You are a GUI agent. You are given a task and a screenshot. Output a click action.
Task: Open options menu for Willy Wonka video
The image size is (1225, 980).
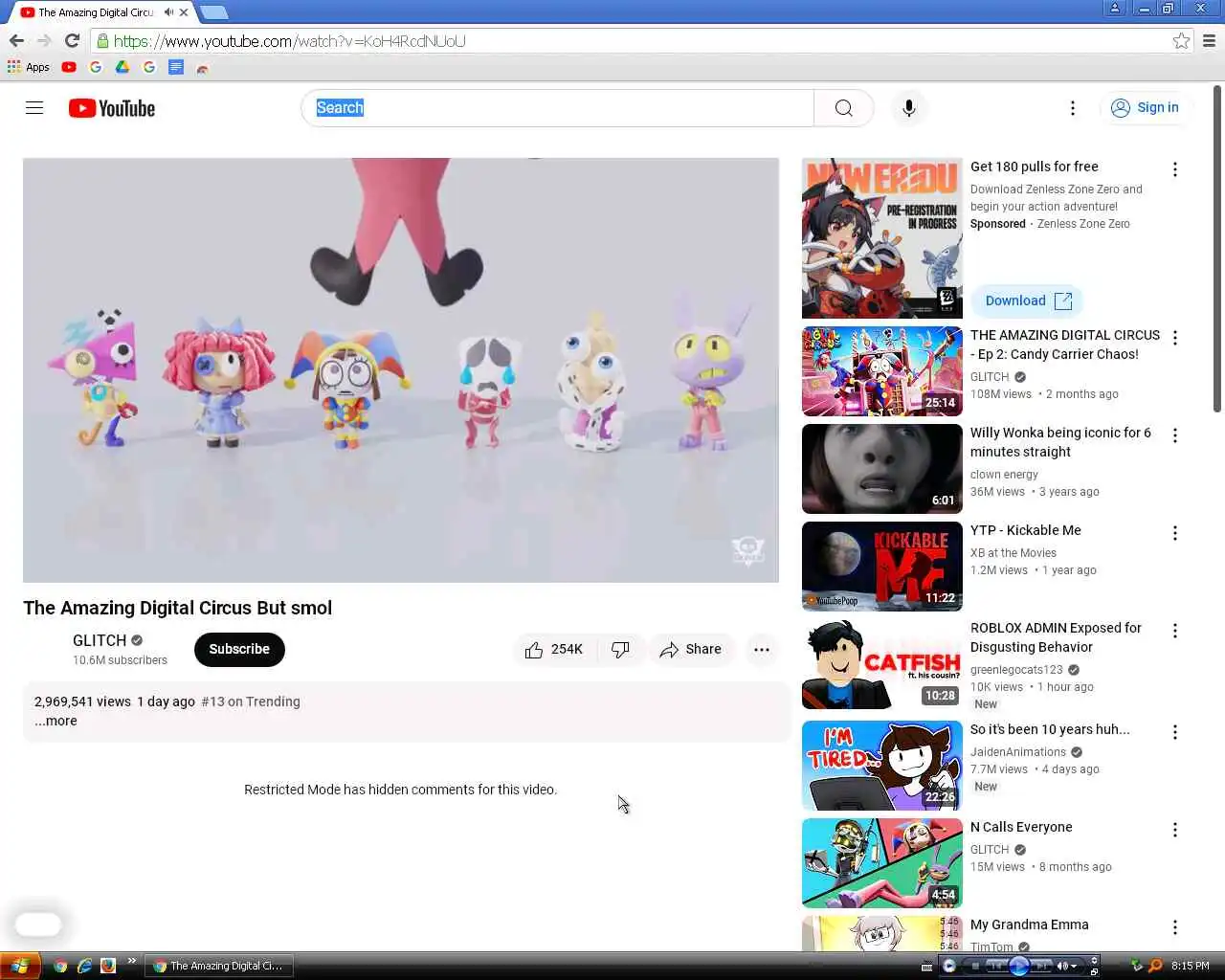1175,435
